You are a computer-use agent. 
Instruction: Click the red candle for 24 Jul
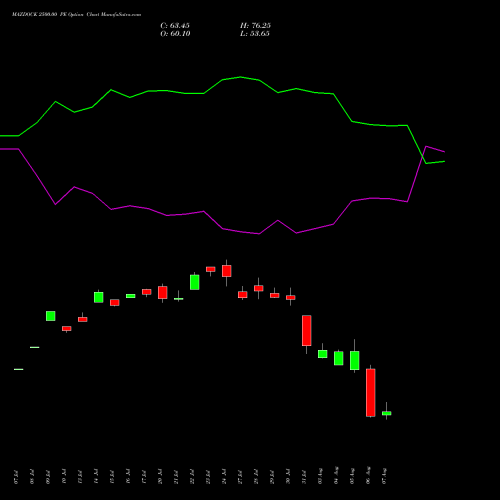(x=227, y=271)
